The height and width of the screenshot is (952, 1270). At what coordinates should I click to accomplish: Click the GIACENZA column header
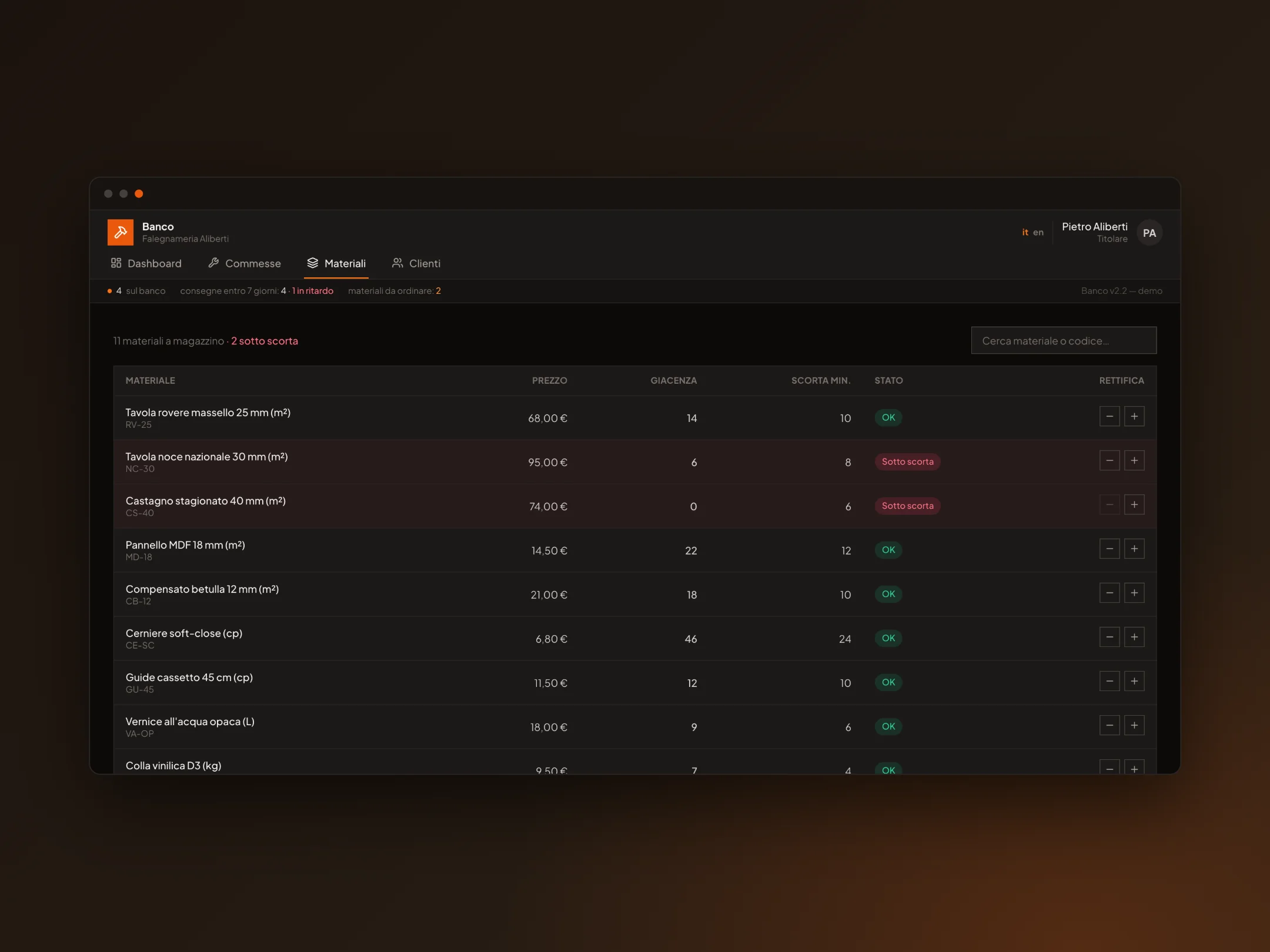pyautogui.click(x=674, y=381)
